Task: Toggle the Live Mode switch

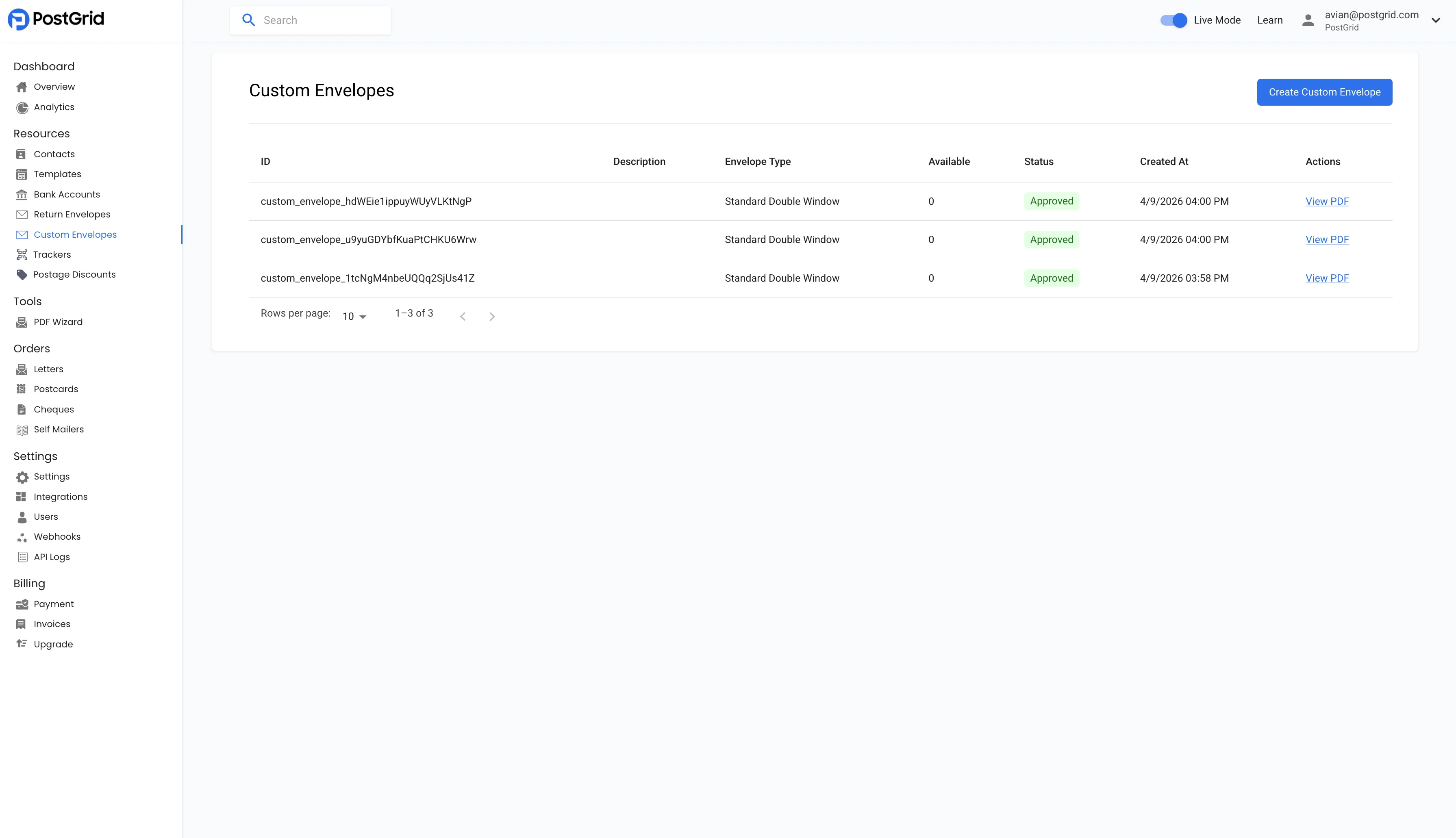Action: [1173, 20]
